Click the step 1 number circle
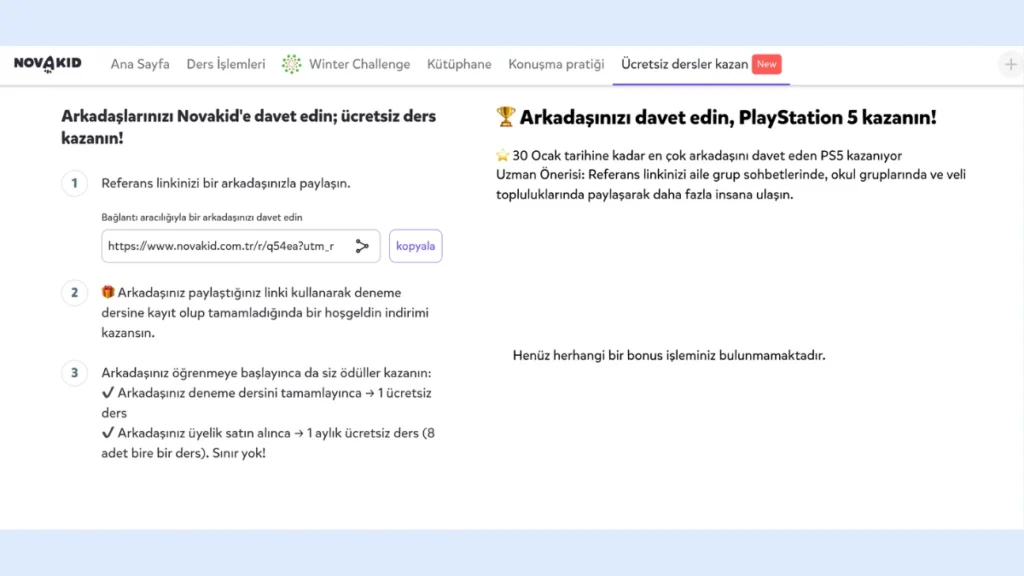1024x576 pixels. pyautogui.click(x=73, y=184)
